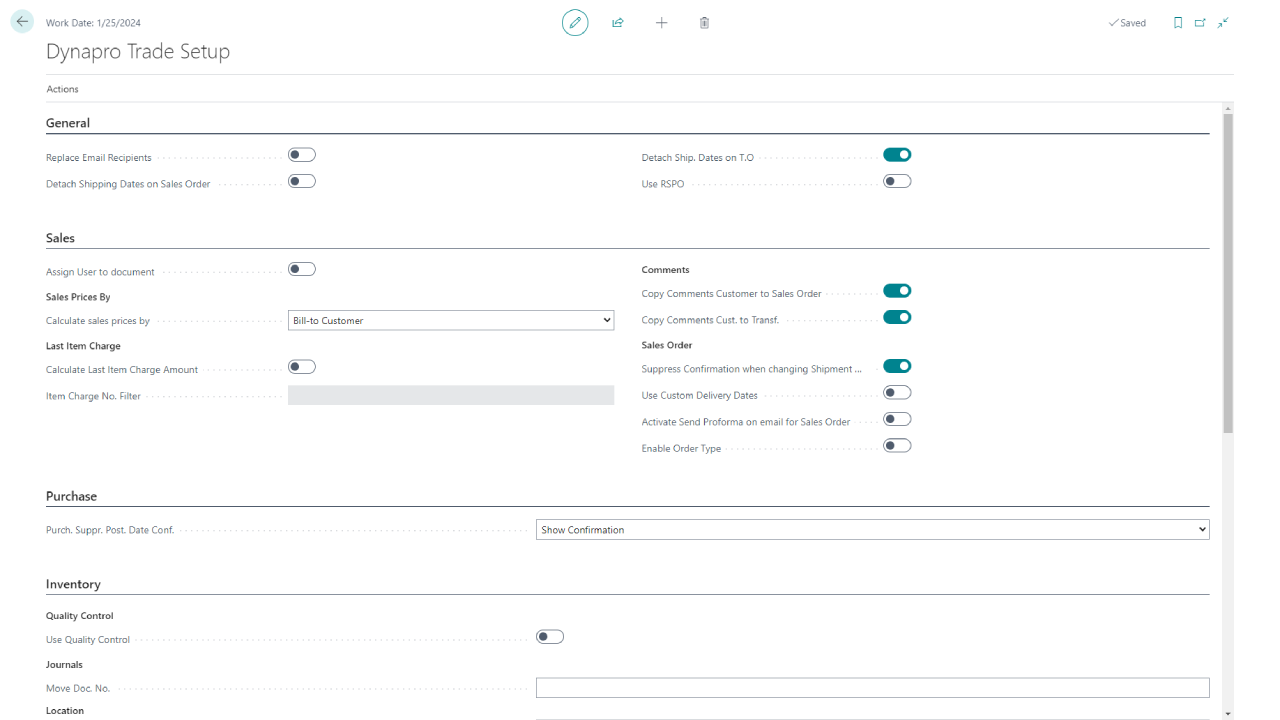Go back with the arrow icon
The image size is (1280, 720).
pyautogui.click(x=22, y=21)
